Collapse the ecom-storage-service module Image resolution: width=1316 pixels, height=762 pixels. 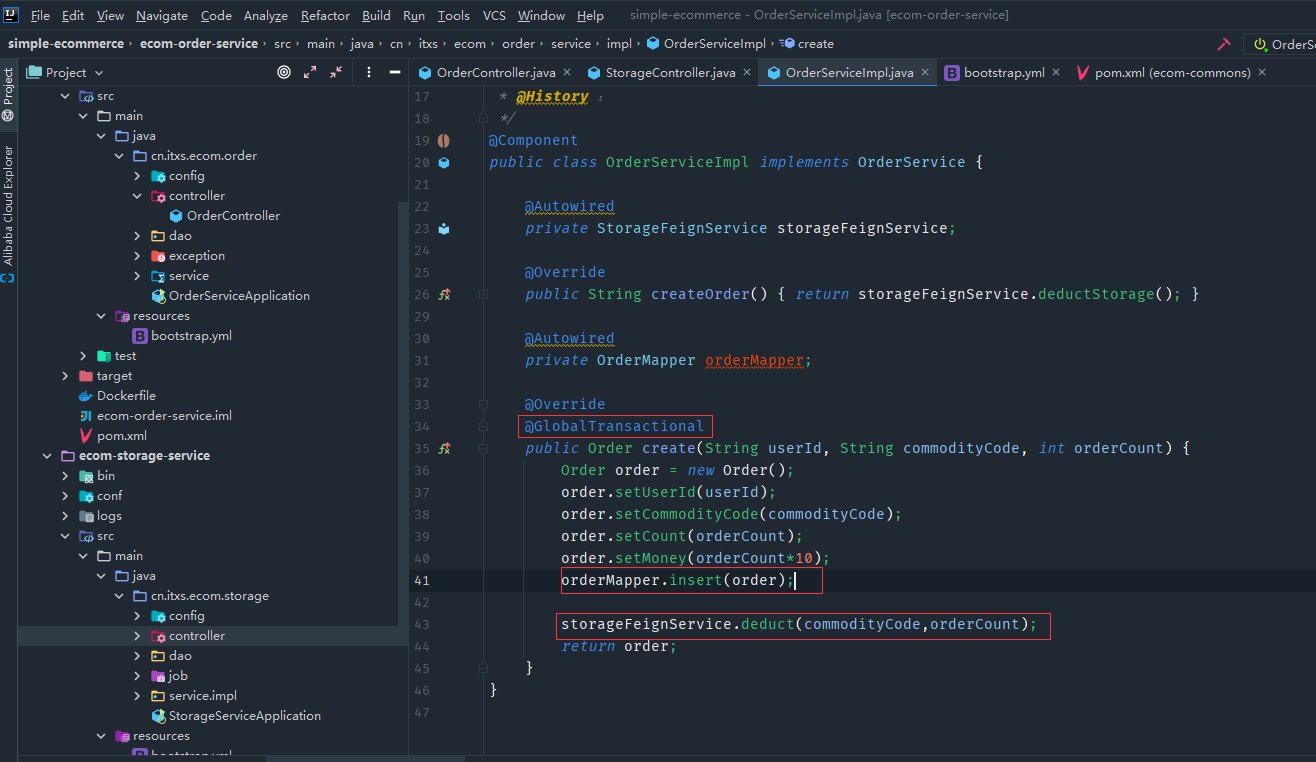tap(47, 456)
